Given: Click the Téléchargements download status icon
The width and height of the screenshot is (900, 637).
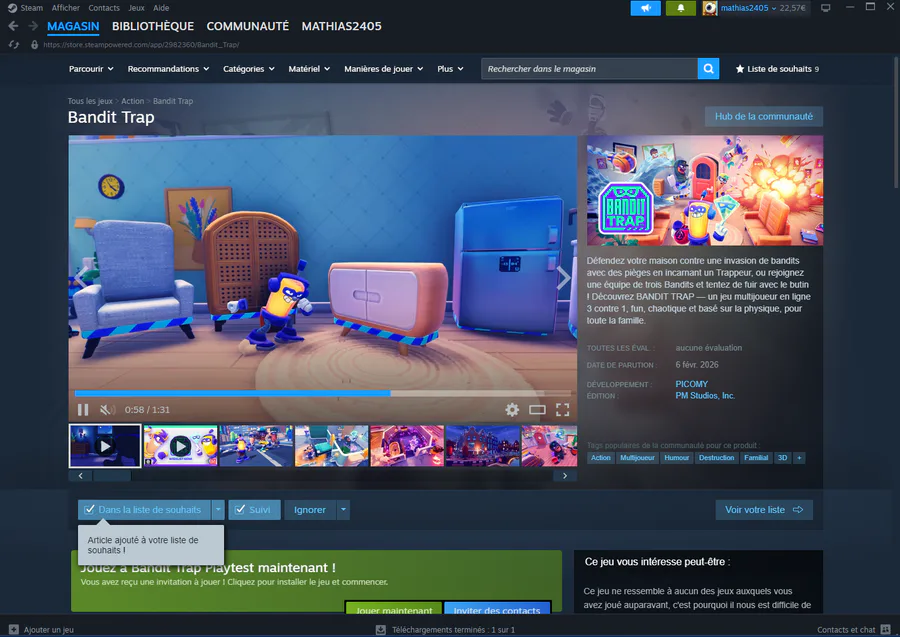Looking at the screenshot, I should click(381, 630).
